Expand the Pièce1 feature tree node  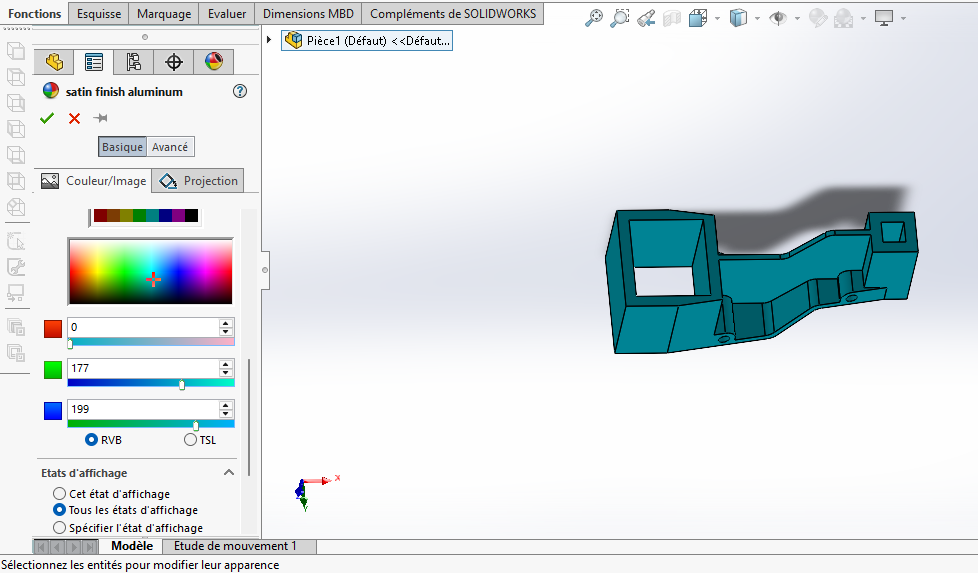click(270, 40)
